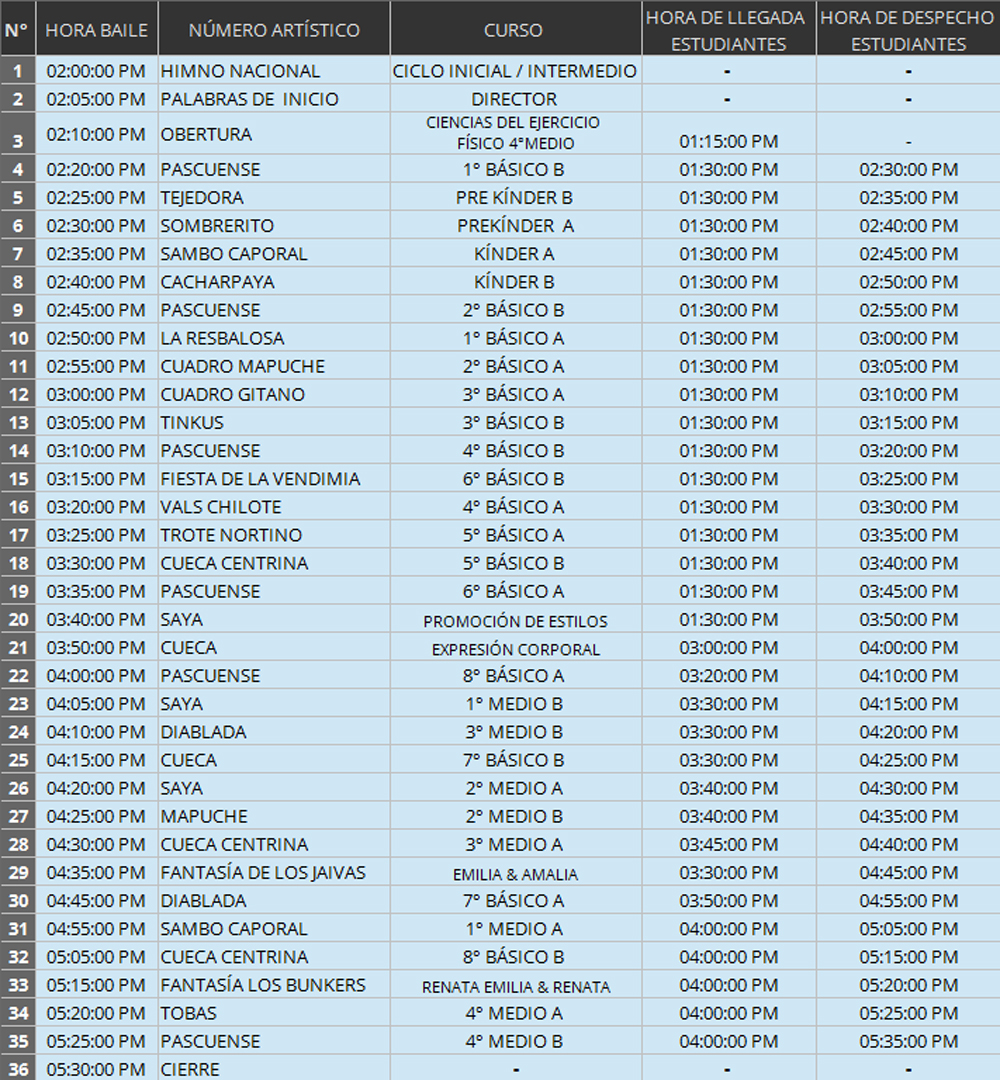Click row number 20
1000x1080 pixels.
pos(18,619)
